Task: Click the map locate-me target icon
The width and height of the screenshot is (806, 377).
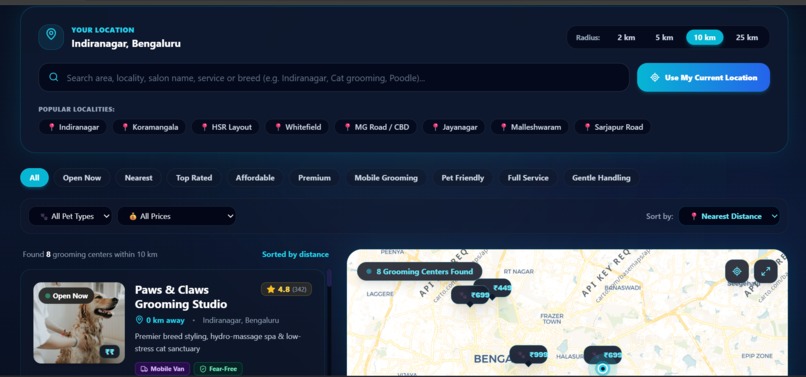Action: tap(737, 271)
